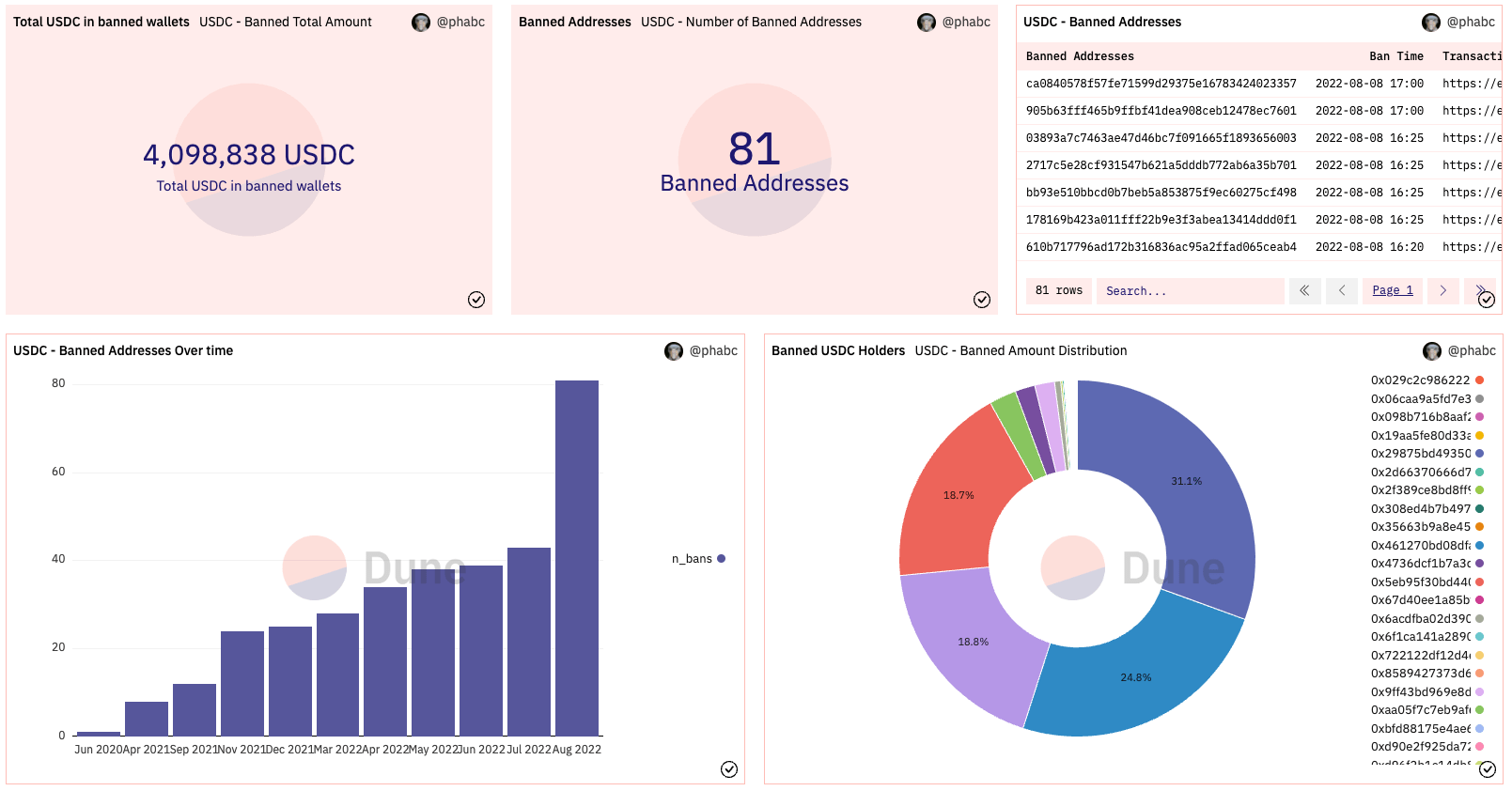Click the Transaction column header
The image size is (1512, 791).
click(1472, 56)
